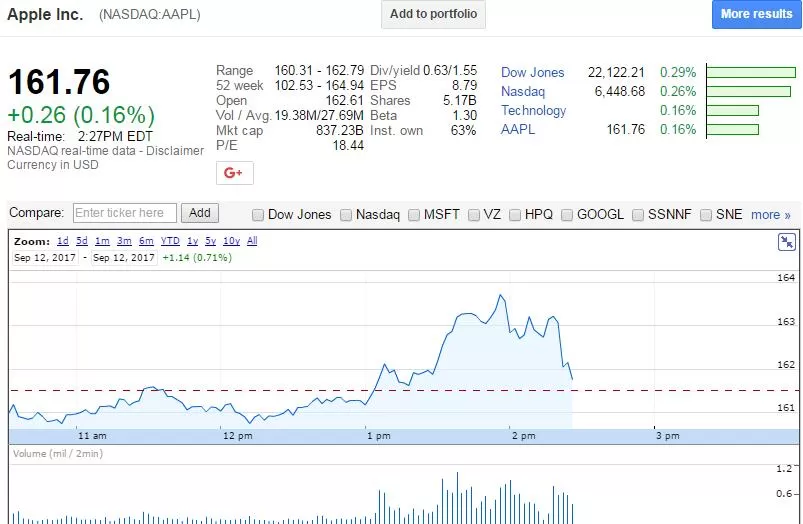Set chart zoom to 5d
Screen dimensions: 803x524
coord(82,241)
